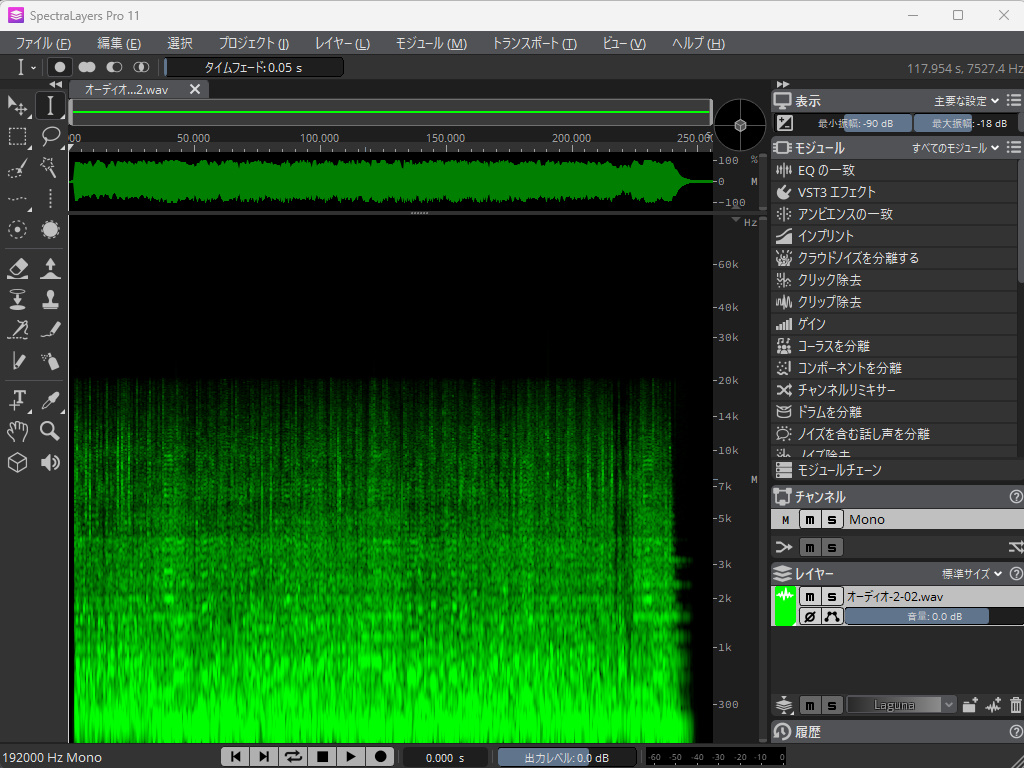The image size is (1024, 768).
Task: Pick the Clone Stamp tool
Action: tap(50, 298)
